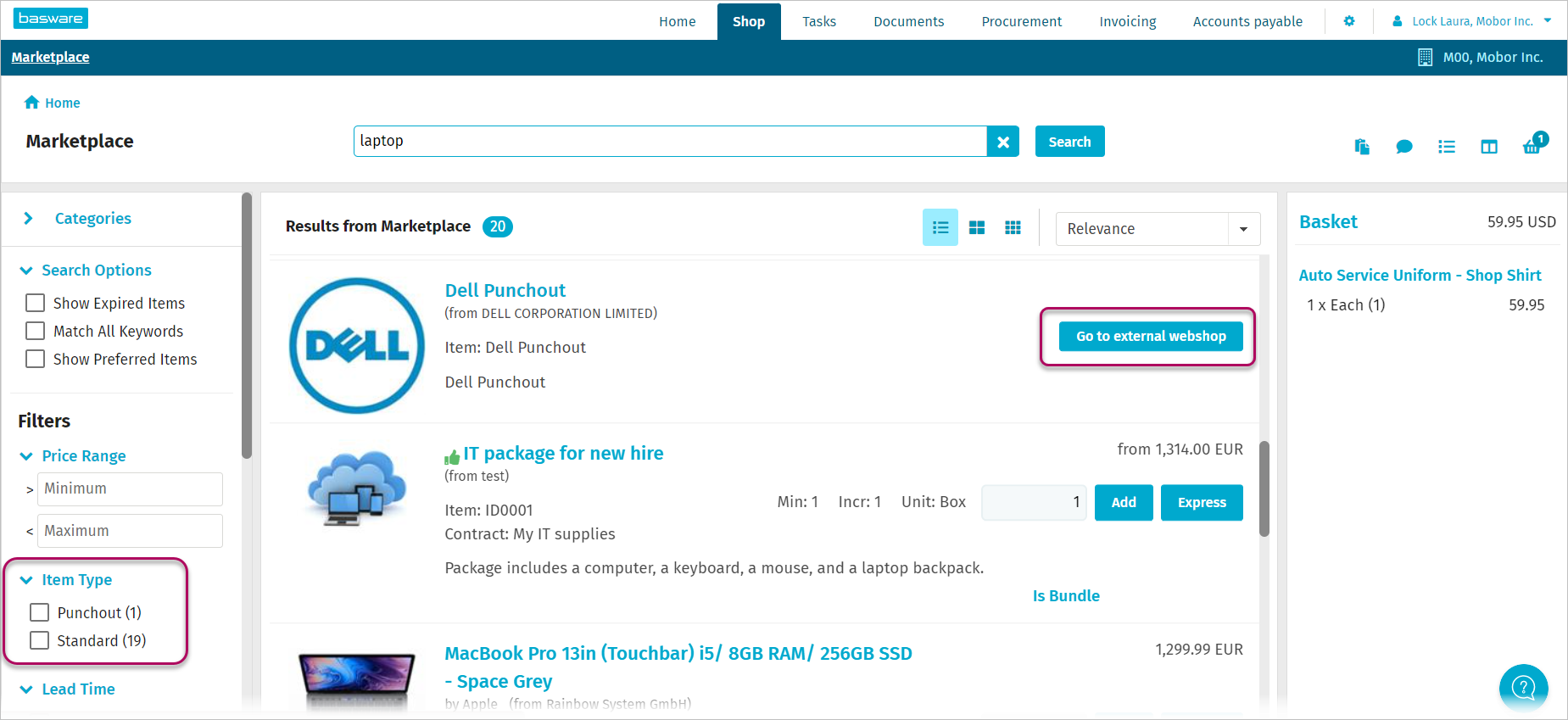Open the copy/paste documents icon
This screenshot has height=720, width=1568.
point(1362,147)
